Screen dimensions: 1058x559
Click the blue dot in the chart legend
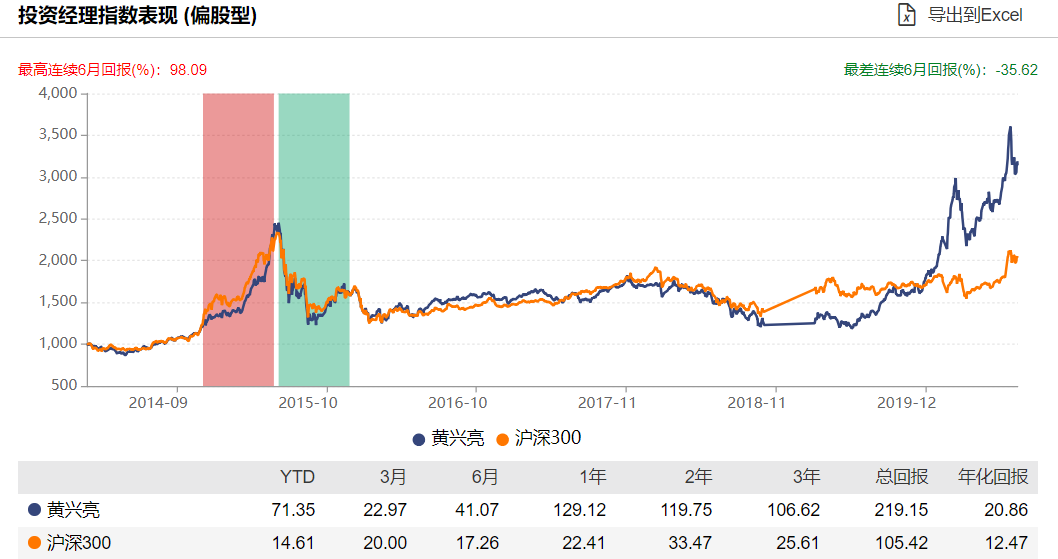418,439
